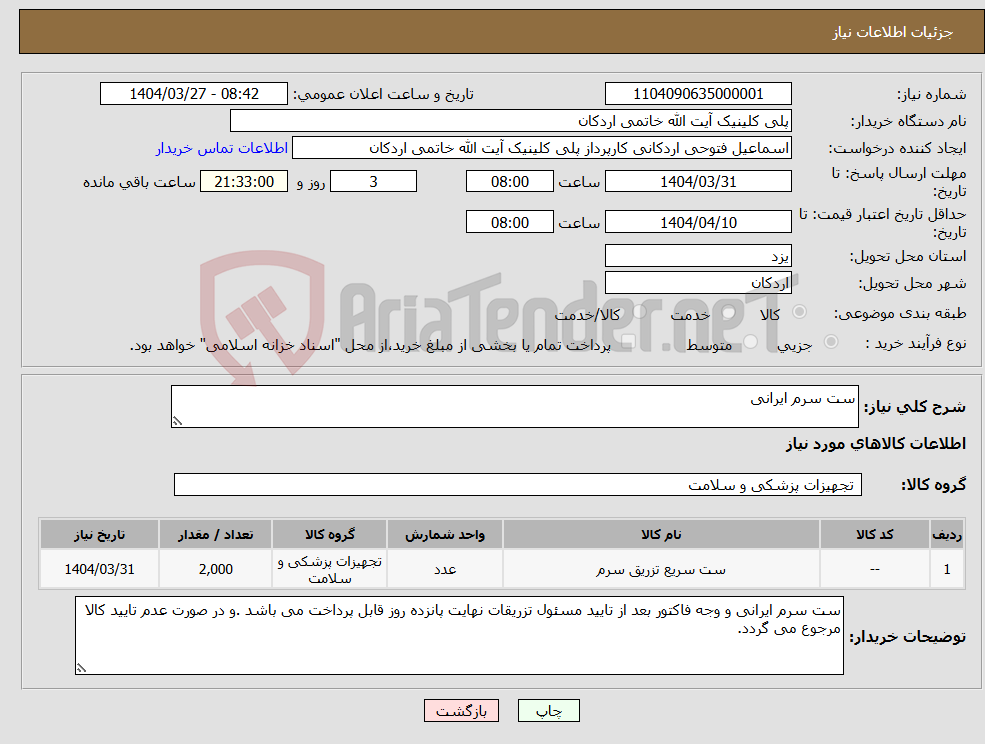
Task: Click the response deadline time 08:00 field
Action: pos(509,182)
